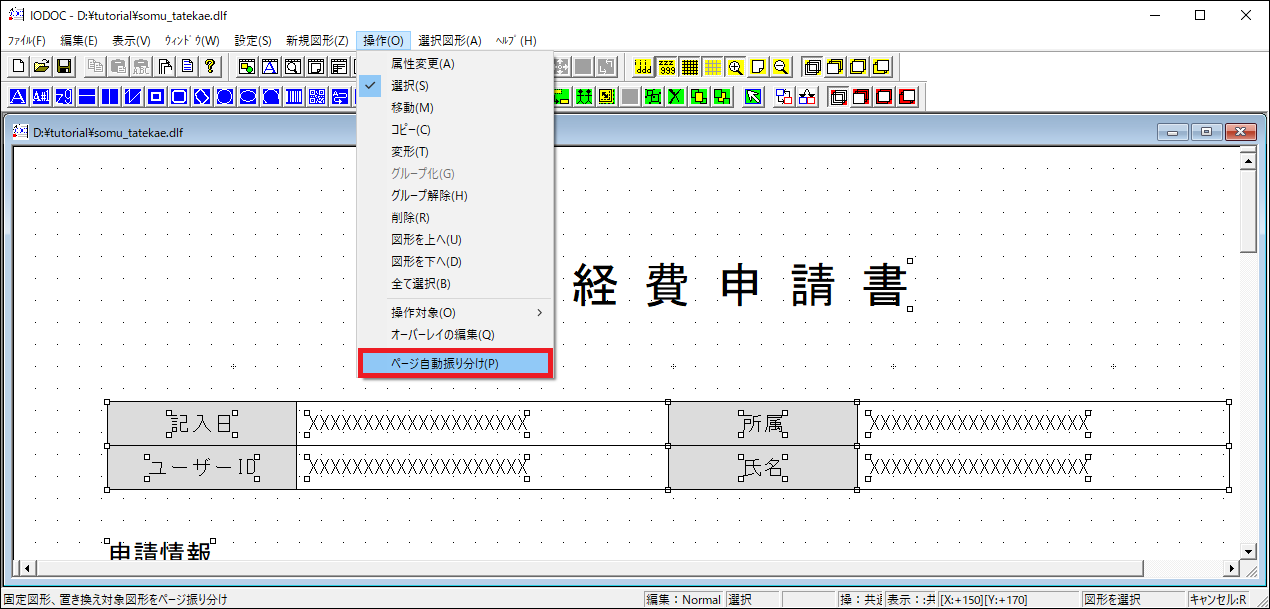Click the green crossed X icon
This screenshot has height=609, width=1270.
[674, 96]
